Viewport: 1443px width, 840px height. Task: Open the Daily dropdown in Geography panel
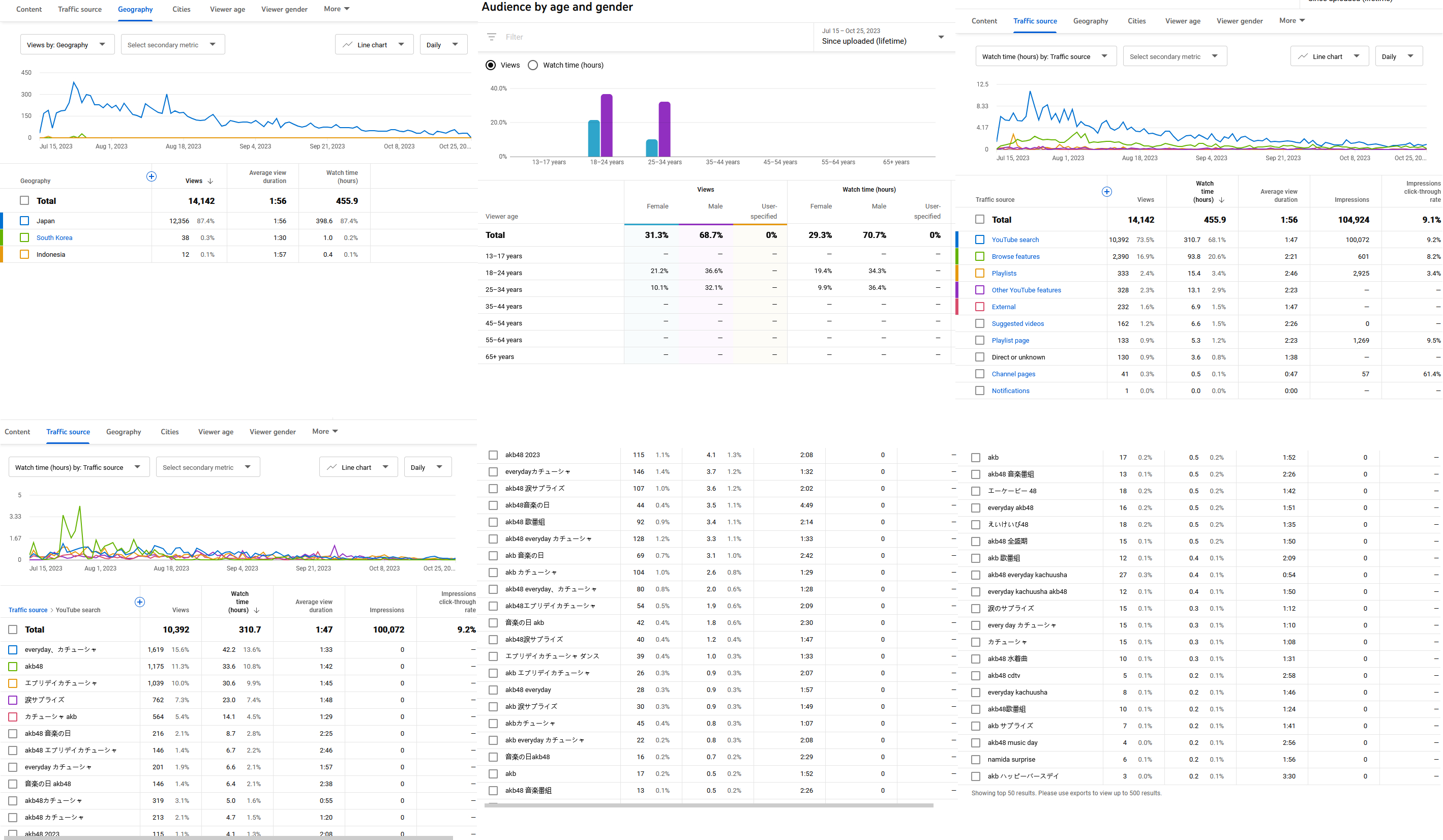coord(443,45)
